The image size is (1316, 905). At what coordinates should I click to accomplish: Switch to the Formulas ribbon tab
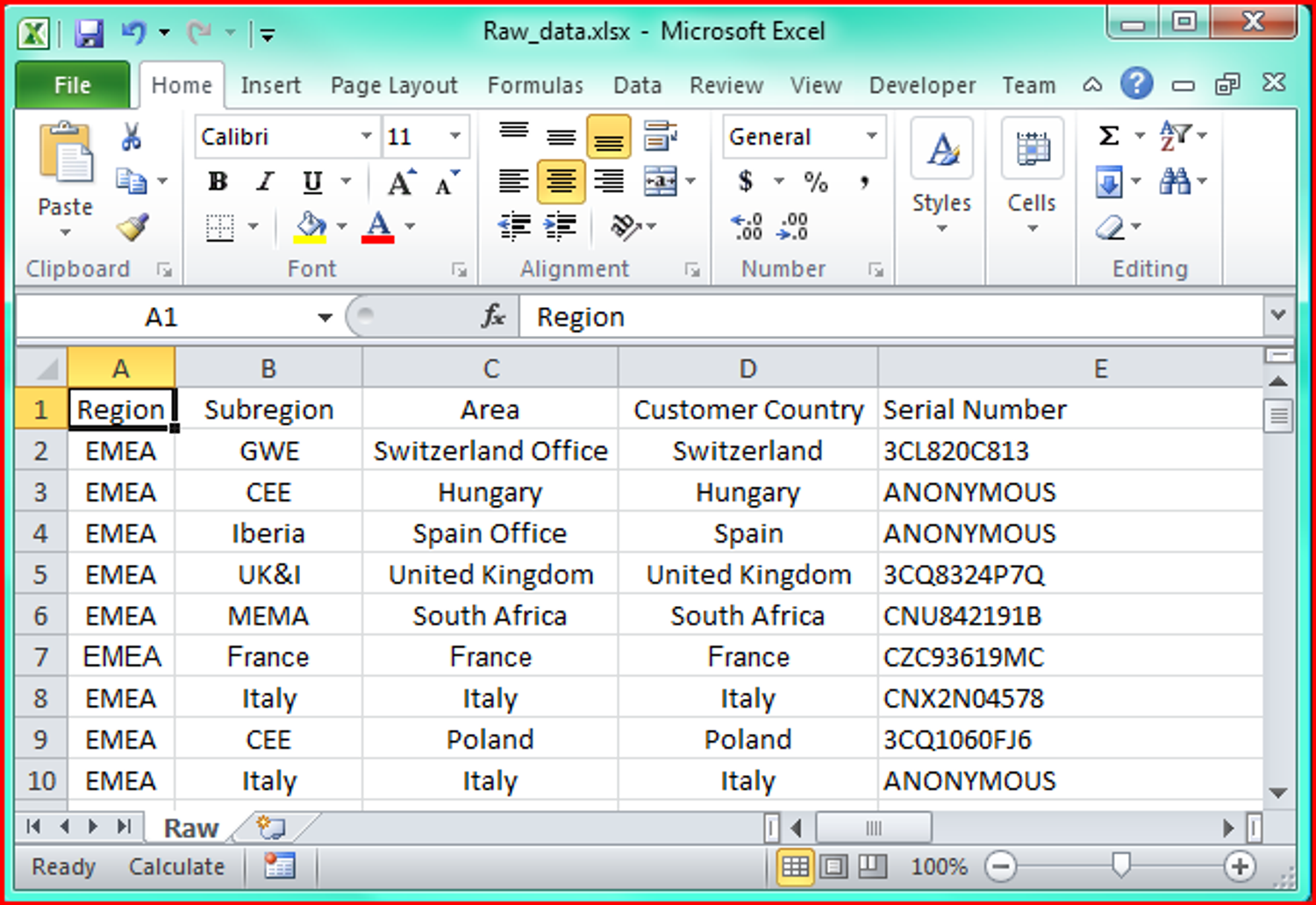pos(535,85)
